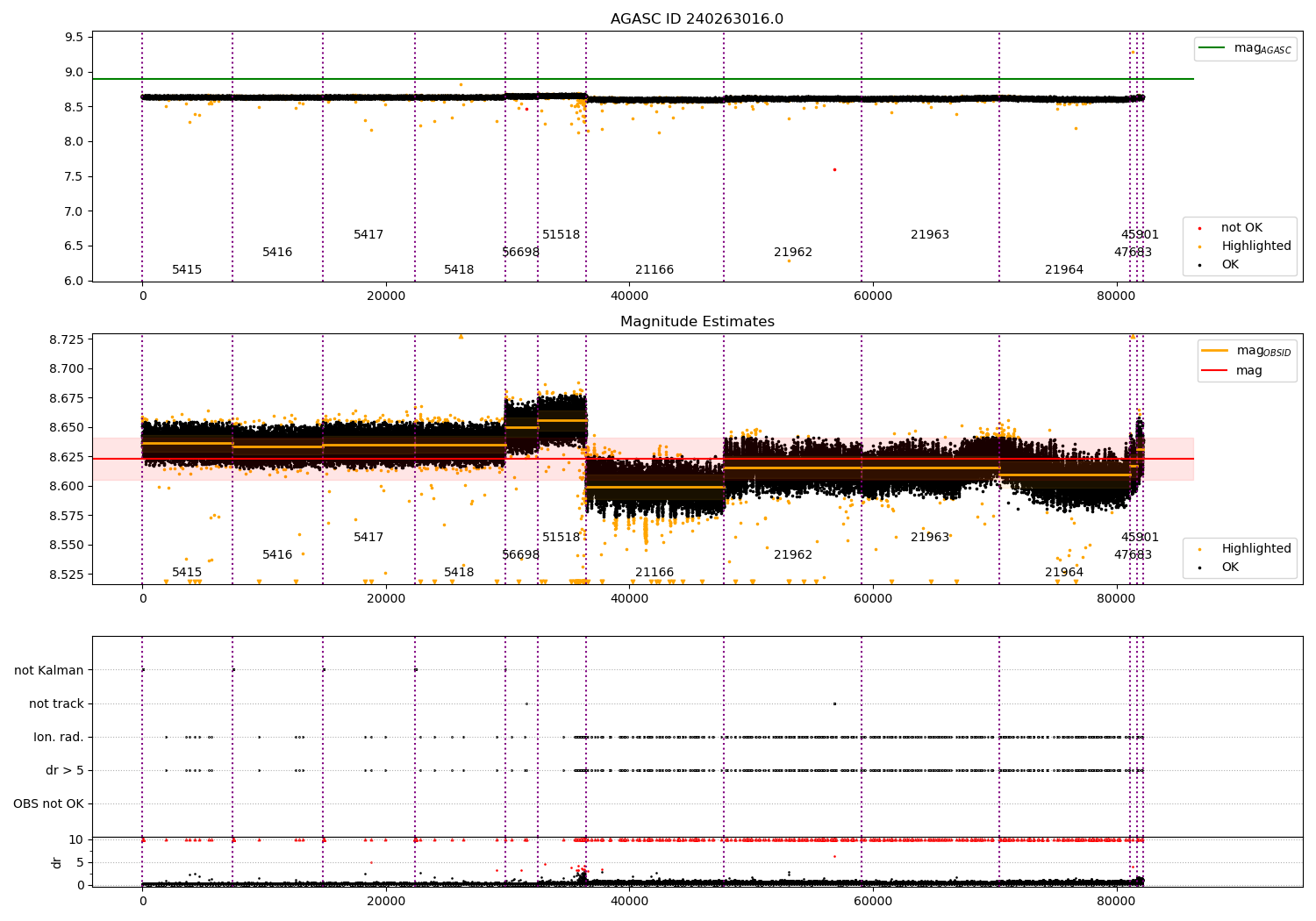Click OBSID label 21963 in Magnitude Estimates plot
Screen dimensions: 1316x921
tap(930, 537)
